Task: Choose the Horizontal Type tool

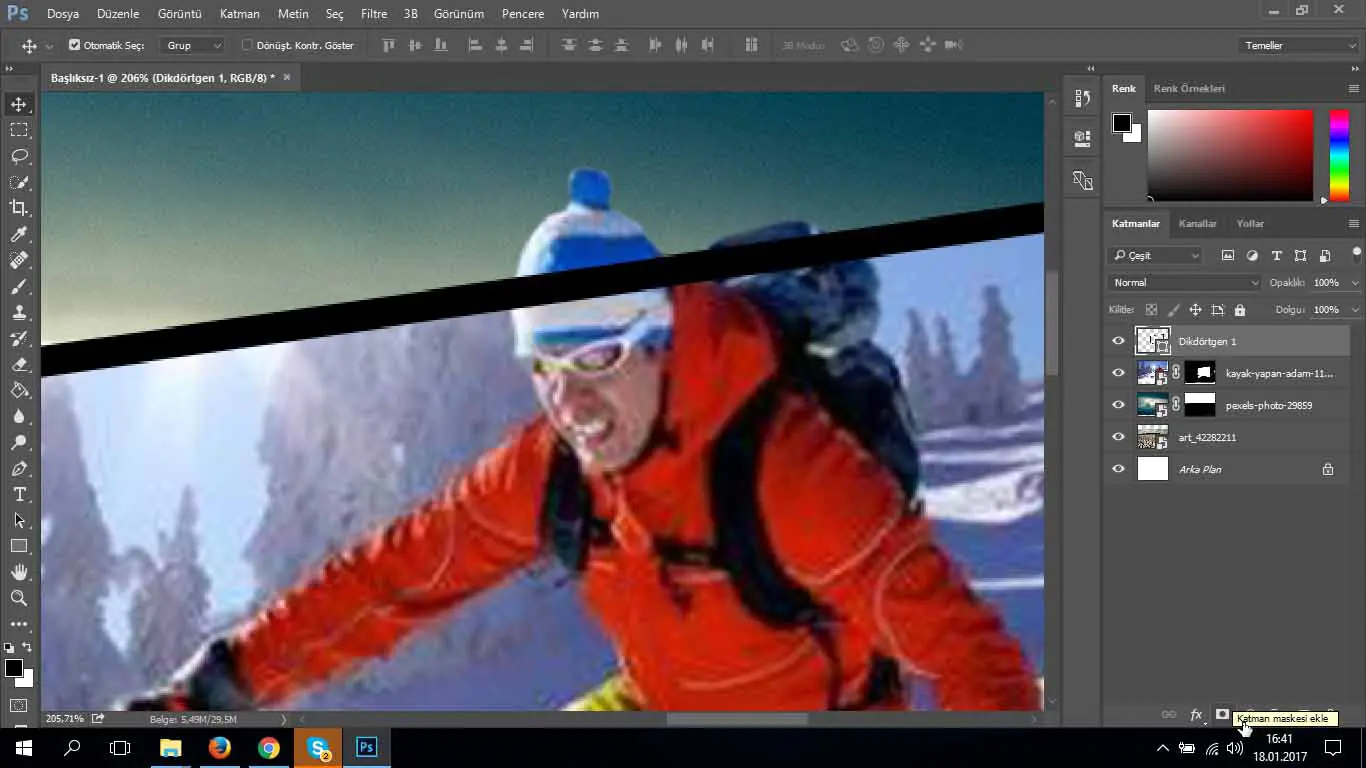Action: [x=19, y=495]
